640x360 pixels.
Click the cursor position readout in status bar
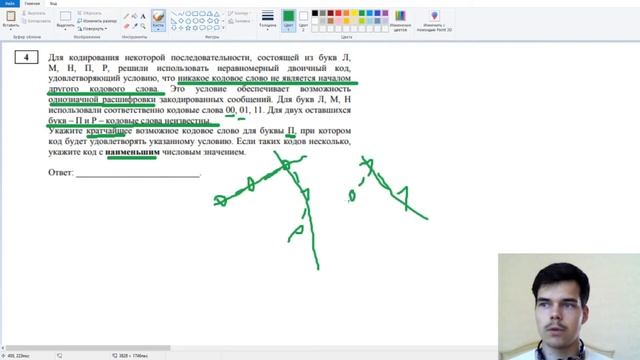point(16,356)
